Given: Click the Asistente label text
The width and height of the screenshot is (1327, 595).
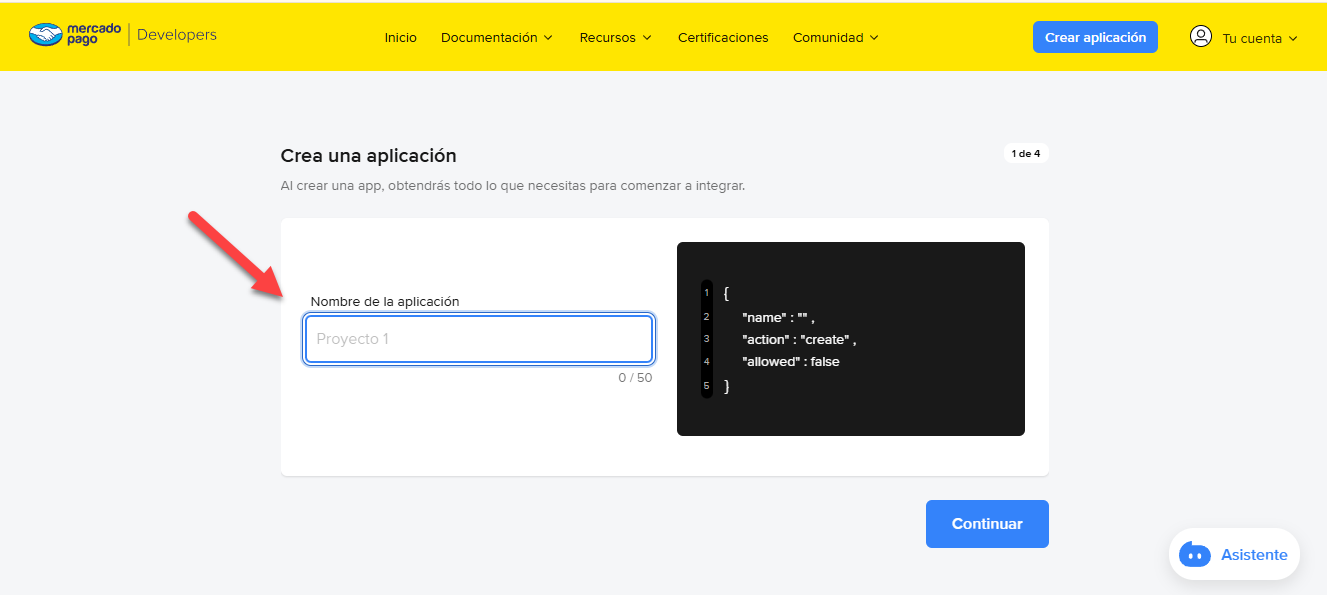Looking at the screenshot, I should tap(1253, 554).
